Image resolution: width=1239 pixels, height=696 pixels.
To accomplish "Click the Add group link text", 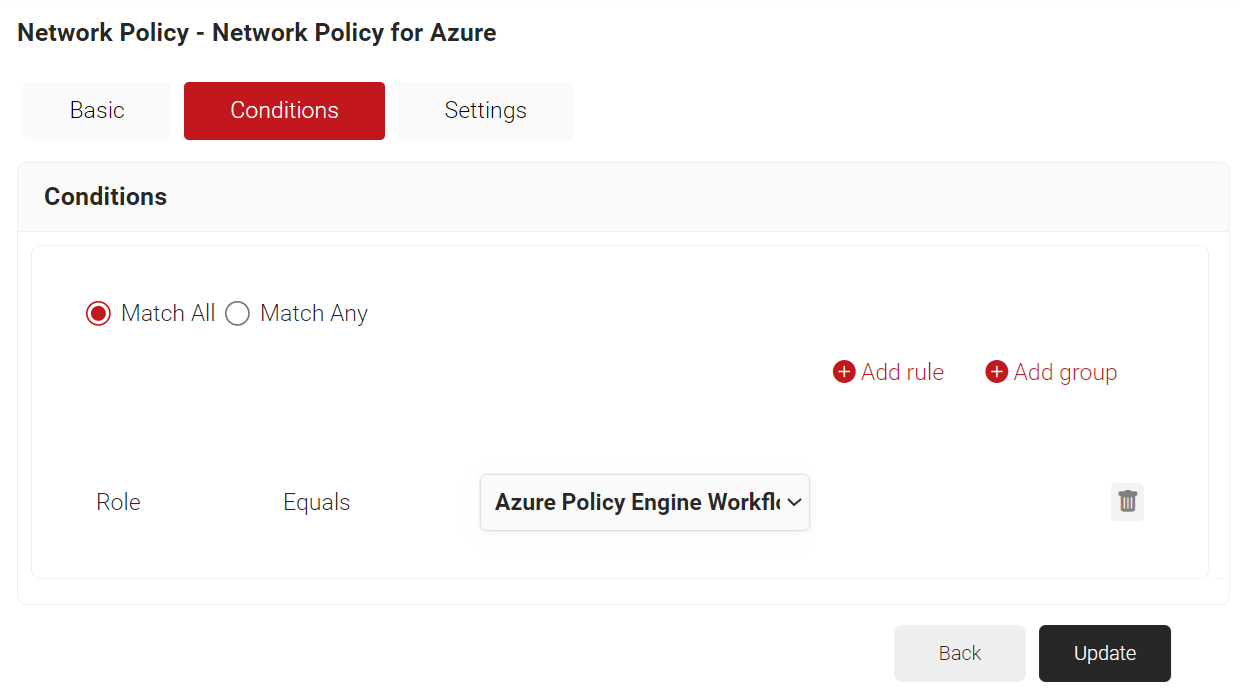I will pos(1065,372).
